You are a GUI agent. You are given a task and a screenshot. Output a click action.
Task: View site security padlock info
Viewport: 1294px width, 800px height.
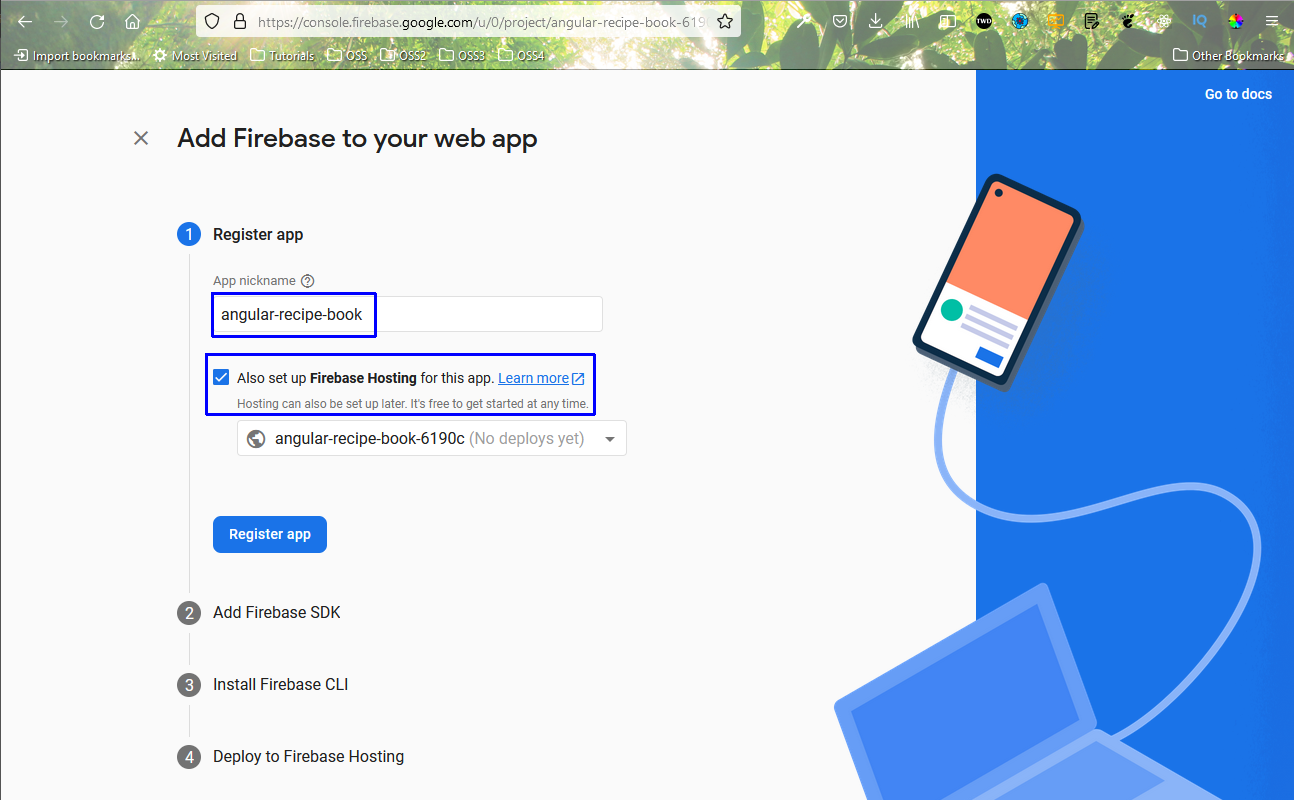pos(238,21)
